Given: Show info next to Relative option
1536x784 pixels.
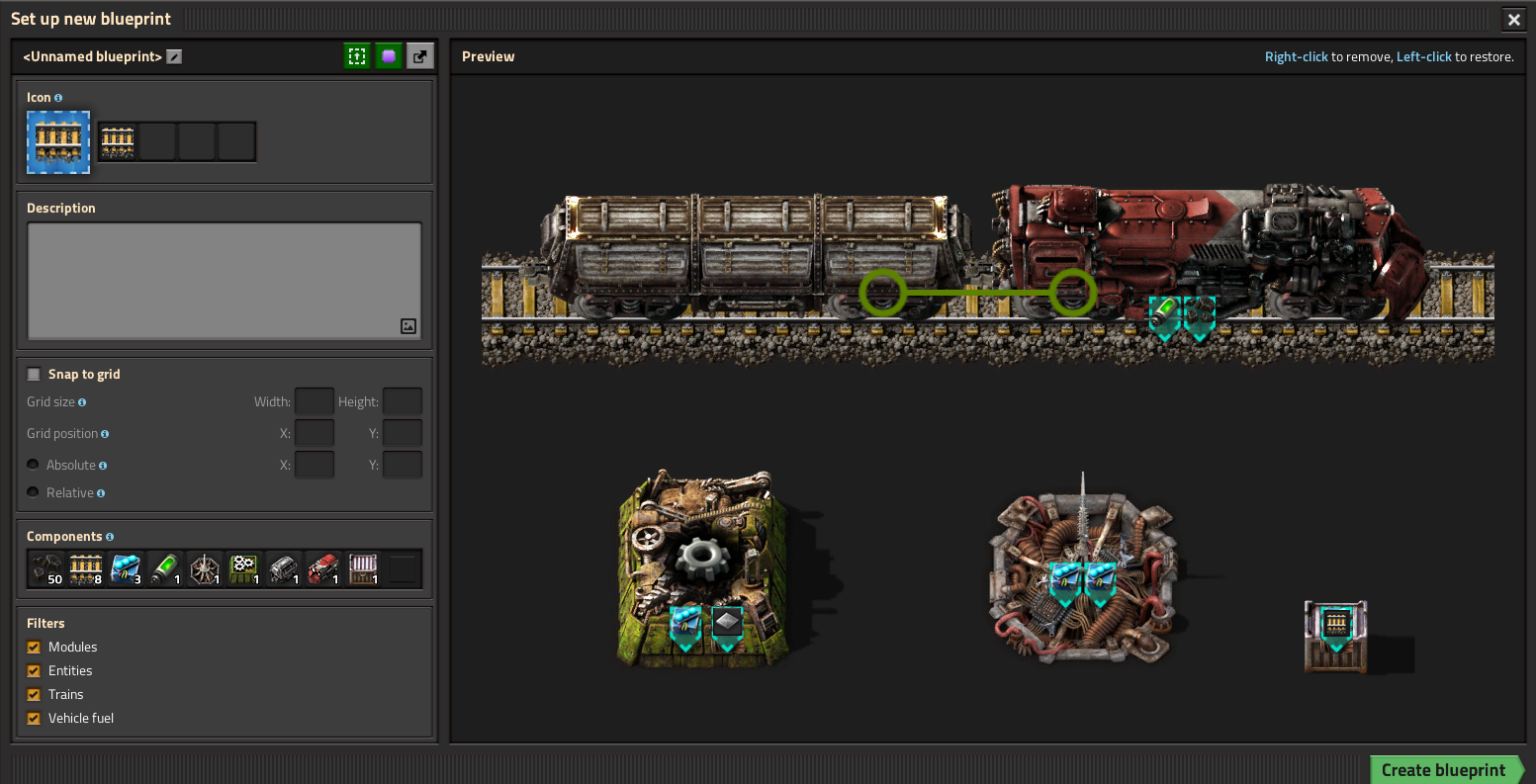Looking at the screenshot, I should (x=101, y=493).
